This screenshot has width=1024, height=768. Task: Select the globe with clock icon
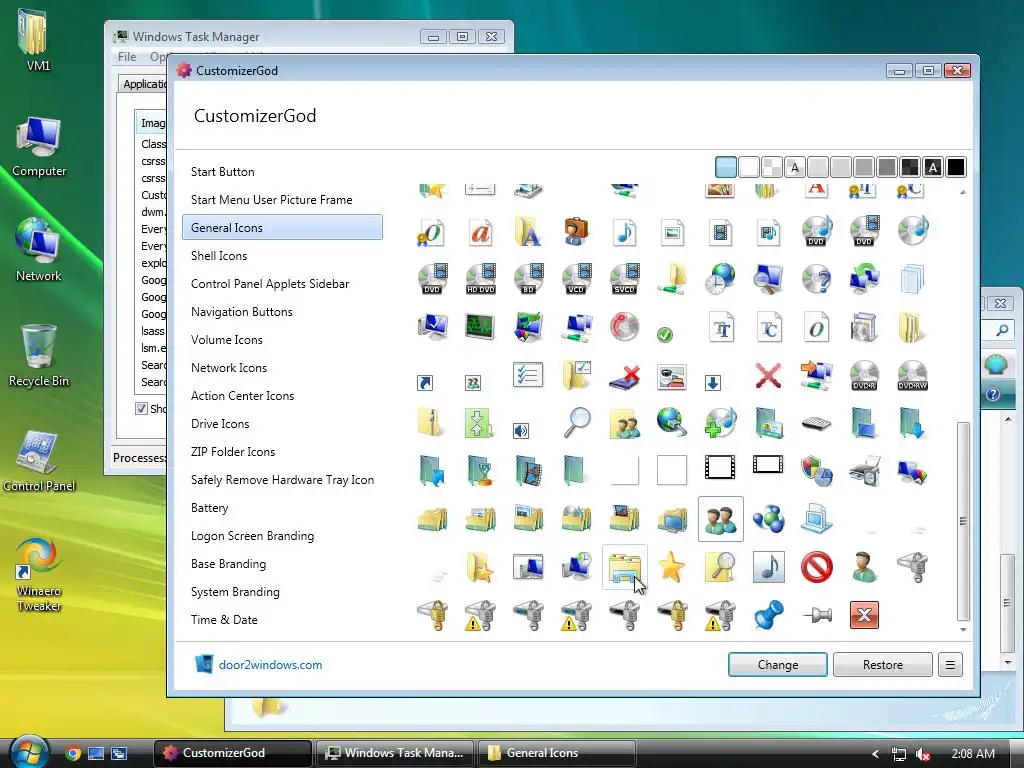pyautogui.click(x=720, y=279)
